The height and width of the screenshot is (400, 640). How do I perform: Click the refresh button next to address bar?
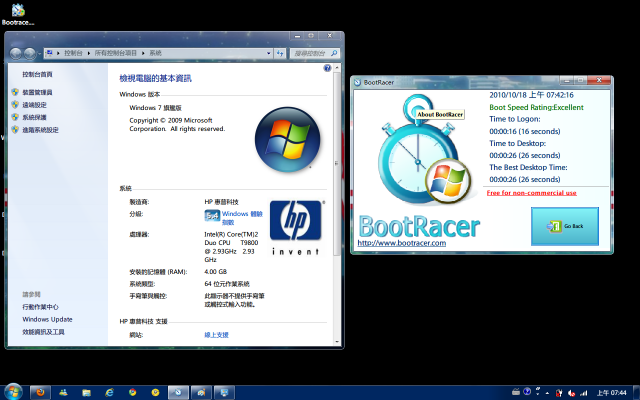point(280,53)
